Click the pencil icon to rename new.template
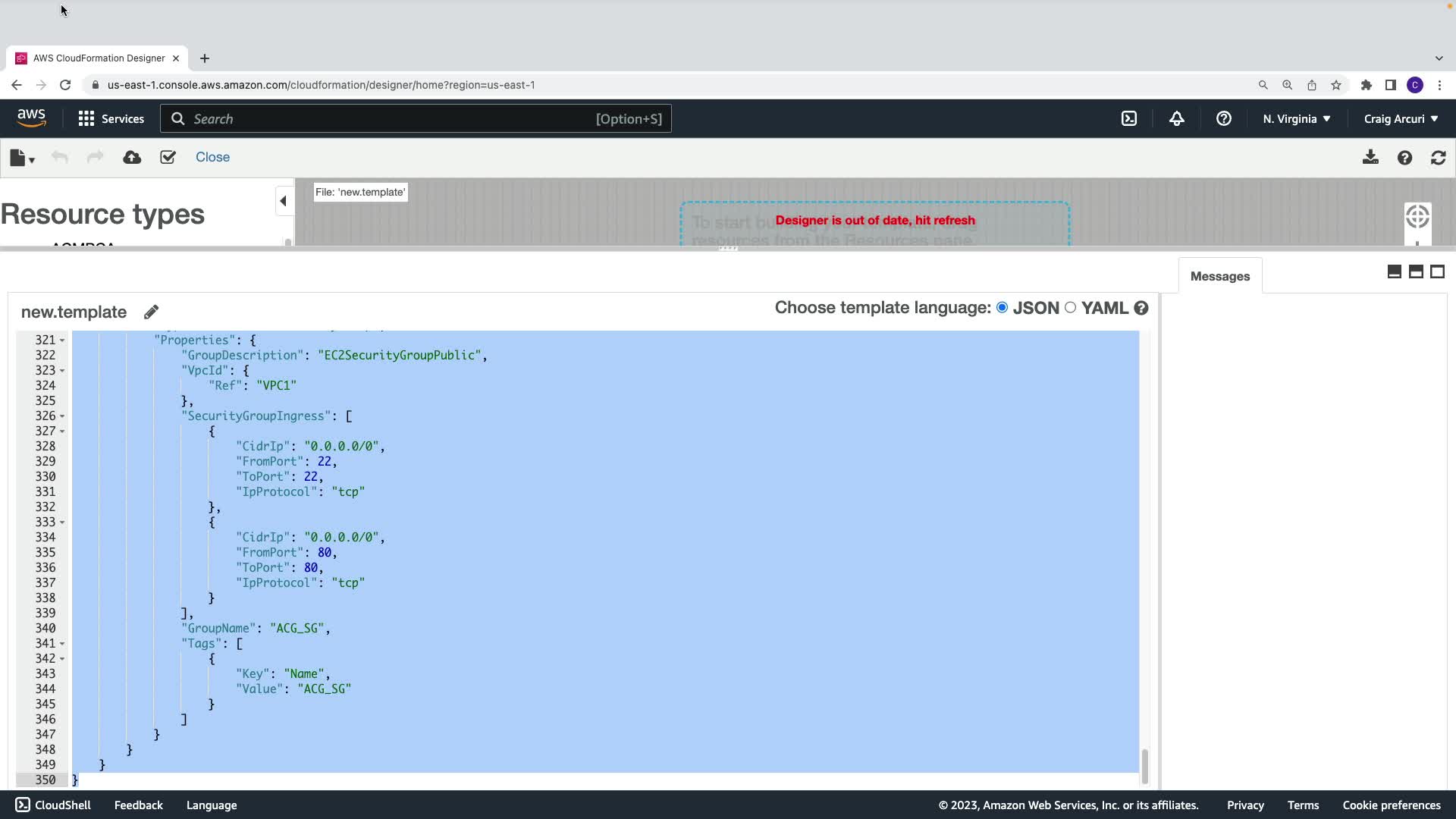The height and width of the screenshot is (819, 1456). click(x=151, y=312)
